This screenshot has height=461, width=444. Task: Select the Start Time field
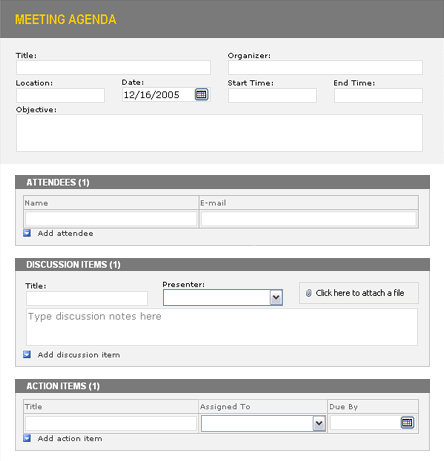coord(272,96)
